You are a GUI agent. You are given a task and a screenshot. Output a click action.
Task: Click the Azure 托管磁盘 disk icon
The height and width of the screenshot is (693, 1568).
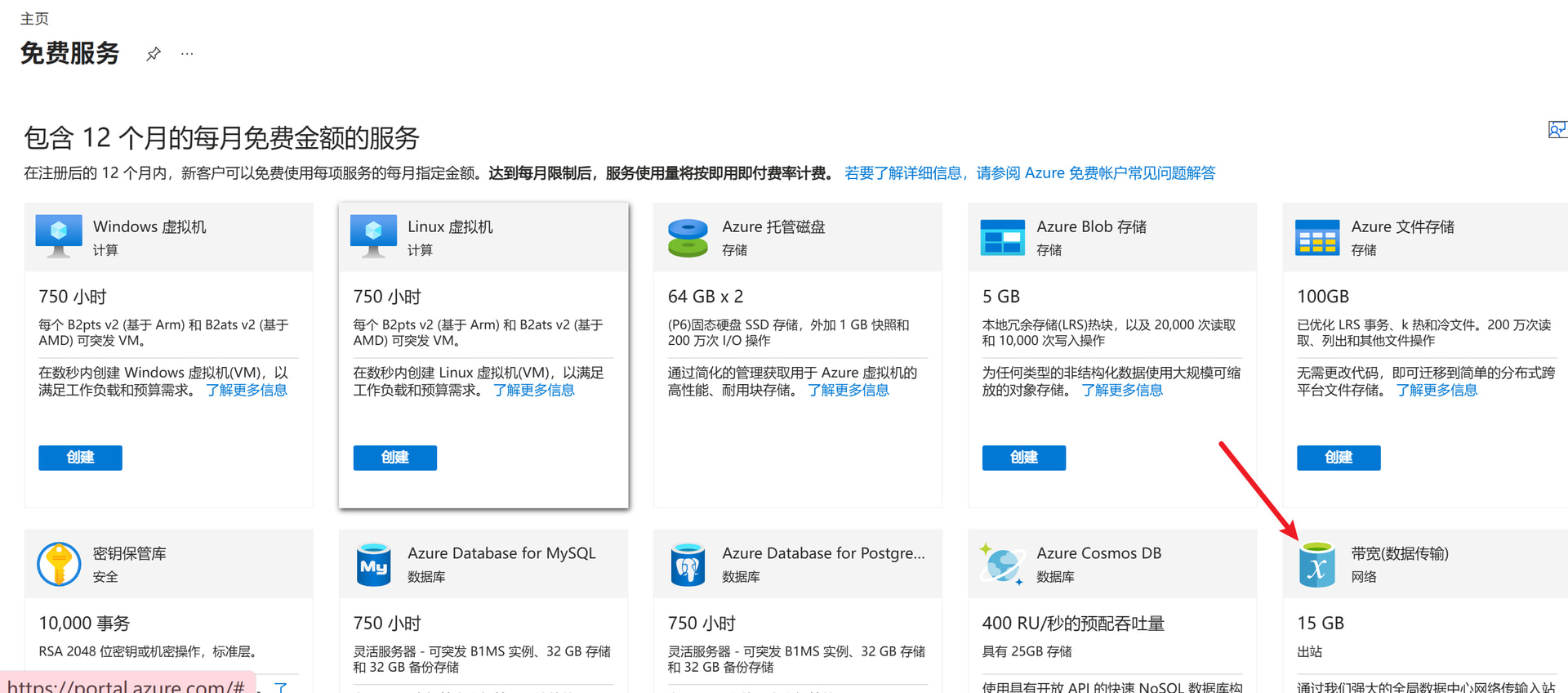point(688,237)
